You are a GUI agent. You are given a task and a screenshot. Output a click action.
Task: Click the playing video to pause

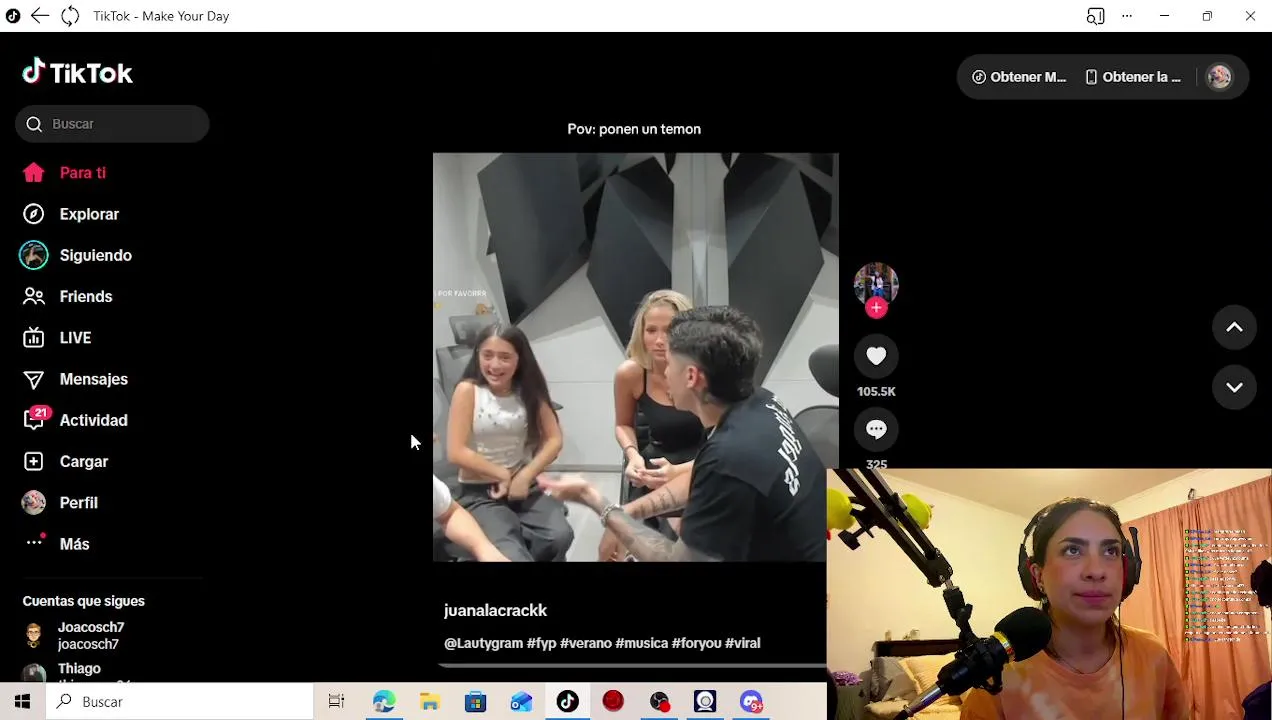635,357
